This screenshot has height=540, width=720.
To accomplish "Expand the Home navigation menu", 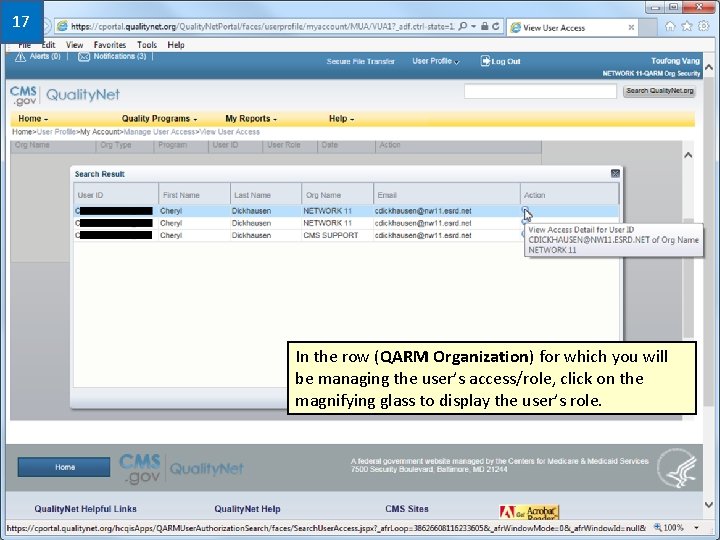I will pyautogui.click(x=33, y=118).
